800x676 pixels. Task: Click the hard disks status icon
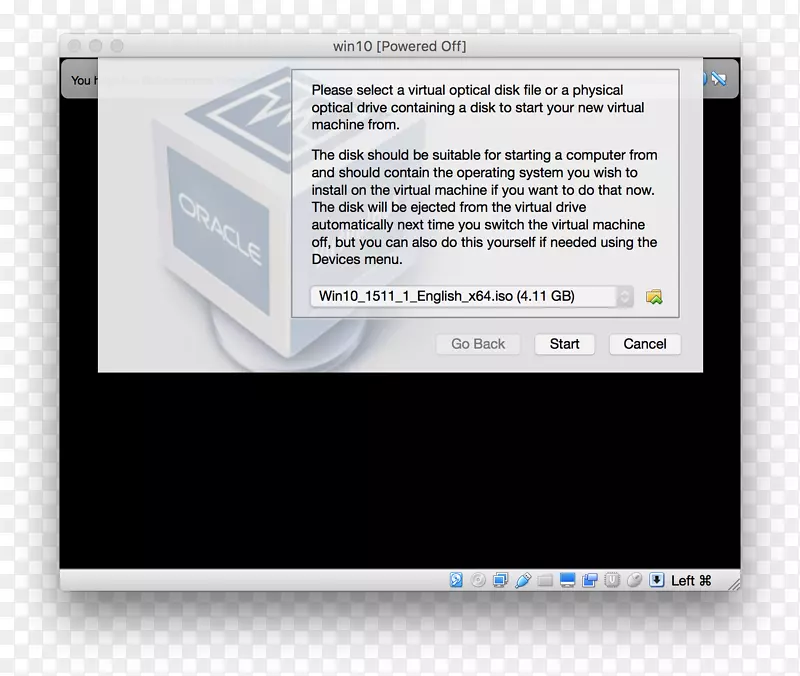(456, 579)
